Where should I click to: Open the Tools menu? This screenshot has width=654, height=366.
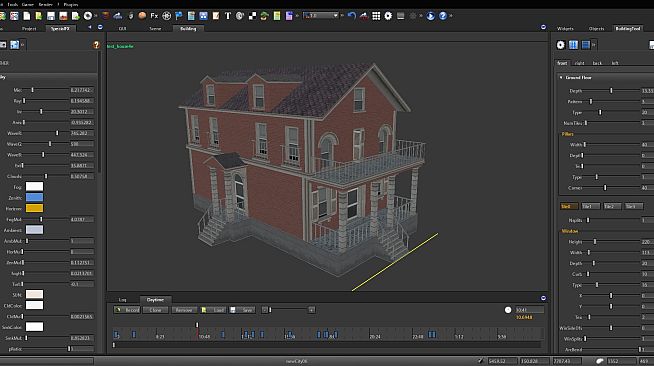pyautogui.click(x=13, y=4)
